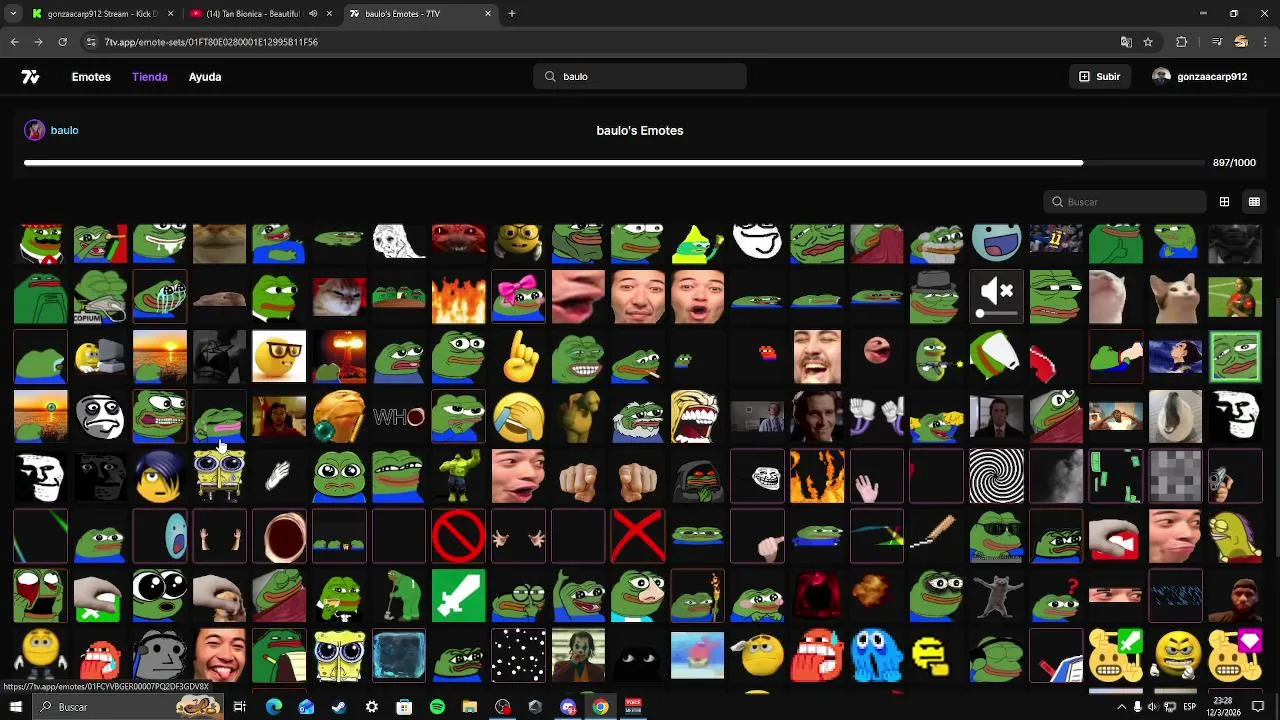1280x720 pixels.
Task: Open the Chrome extensions puzzle icon
Action: tap(1182, 42)
